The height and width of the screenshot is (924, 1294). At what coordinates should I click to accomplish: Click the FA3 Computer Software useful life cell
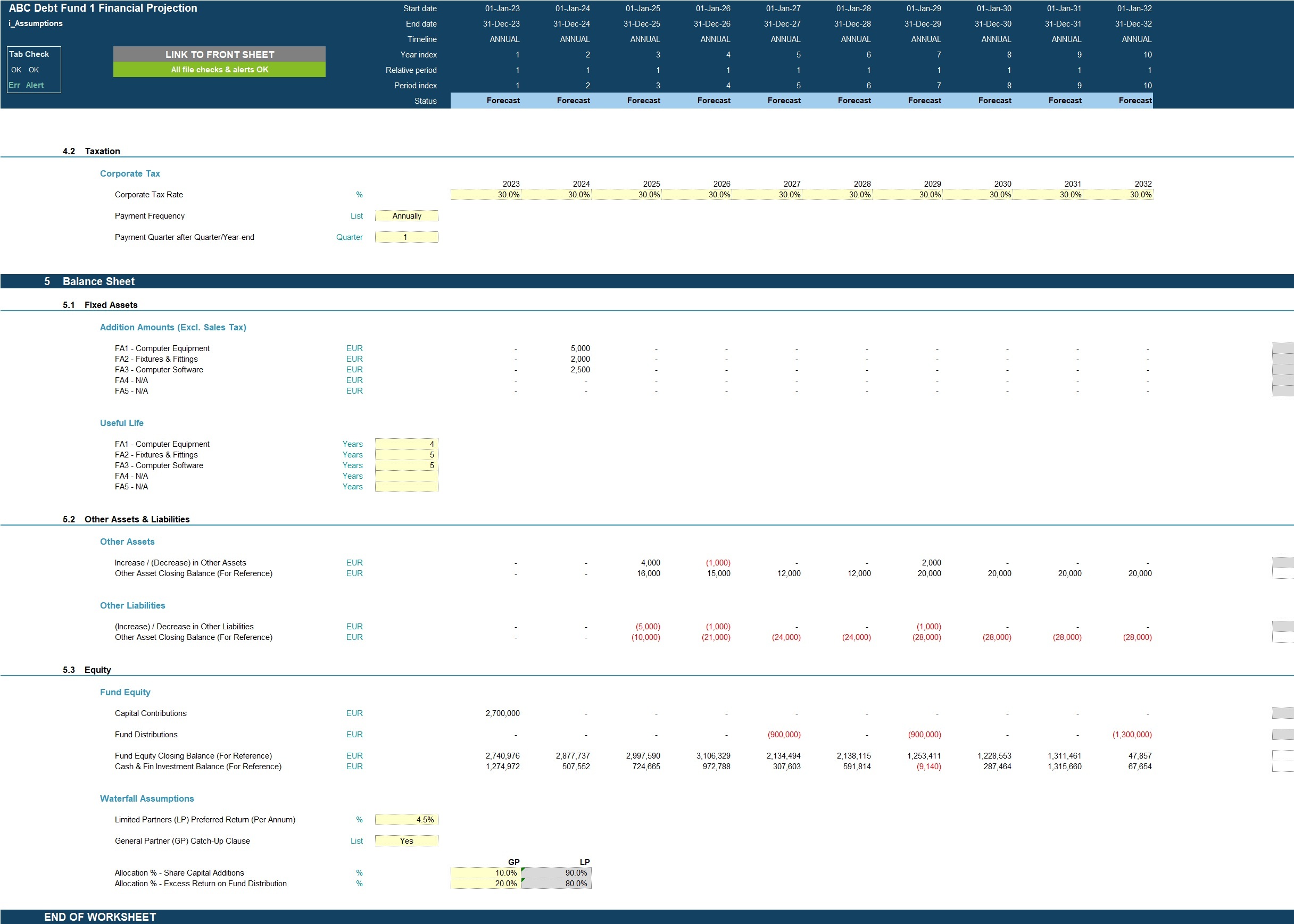(407, 465)
